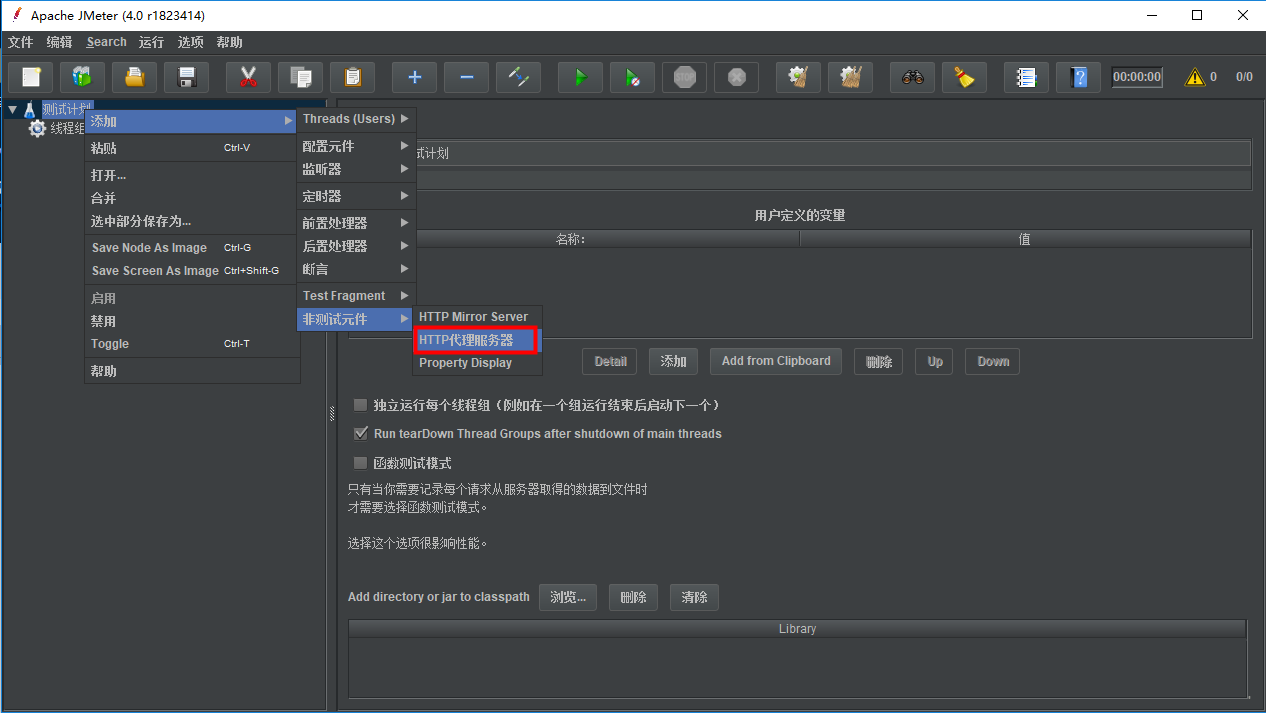Screen dimensions: 1266x713
Task: Open the 文件 menu in menu bar
Action: (21, 42)
